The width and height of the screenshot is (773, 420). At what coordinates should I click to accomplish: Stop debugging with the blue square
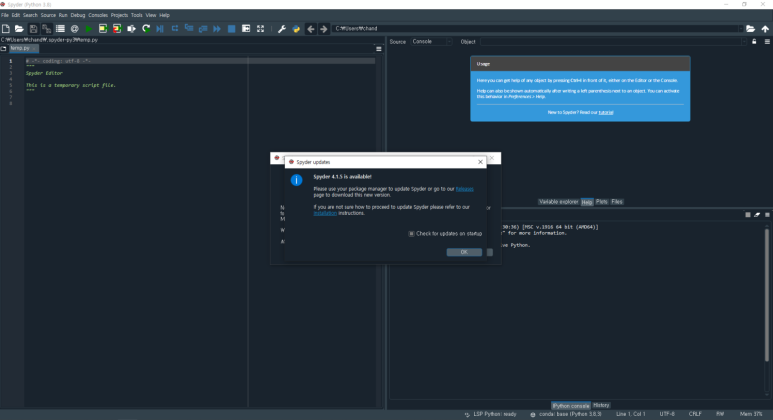(x=231, y=29)
